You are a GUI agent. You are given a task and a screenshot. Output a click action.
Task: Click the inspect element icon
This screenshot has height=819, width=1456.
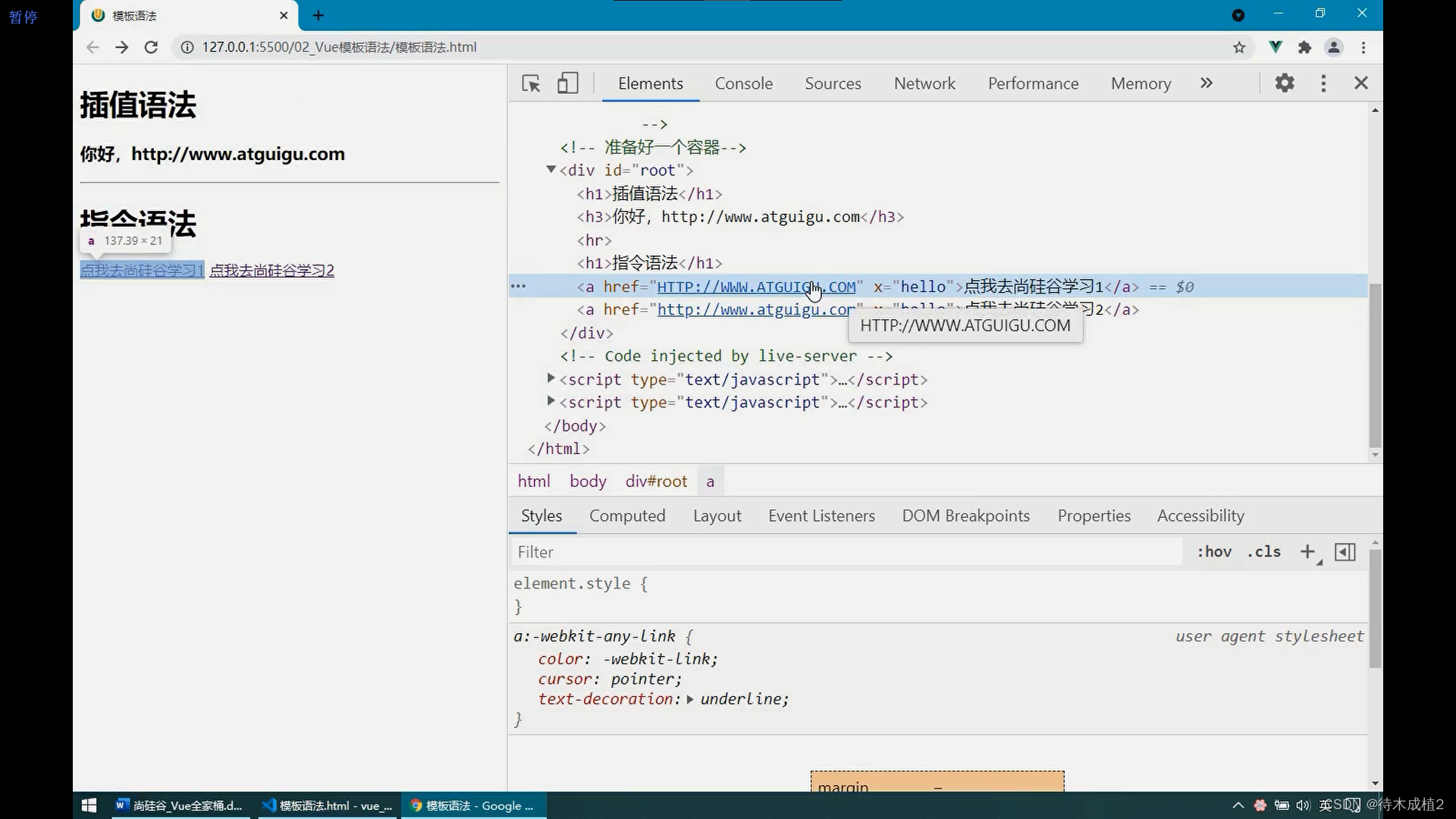click(531, 83)
